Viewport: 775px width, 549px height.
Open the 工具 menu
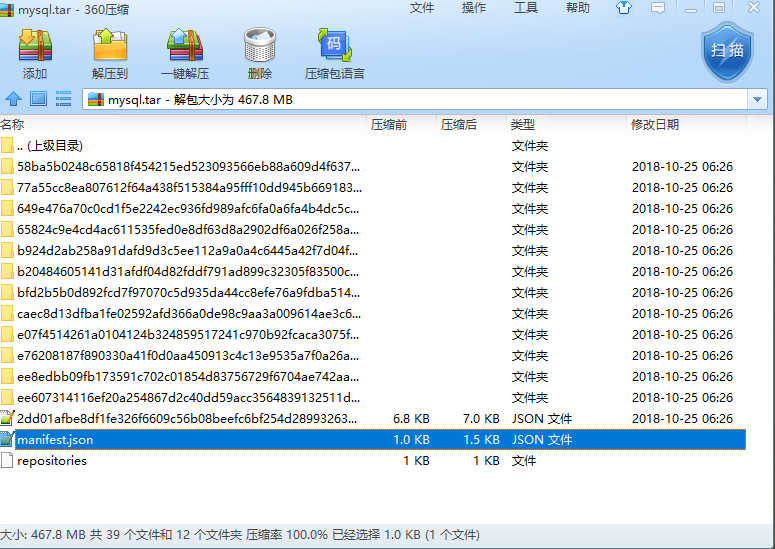(x=525, y=8)
